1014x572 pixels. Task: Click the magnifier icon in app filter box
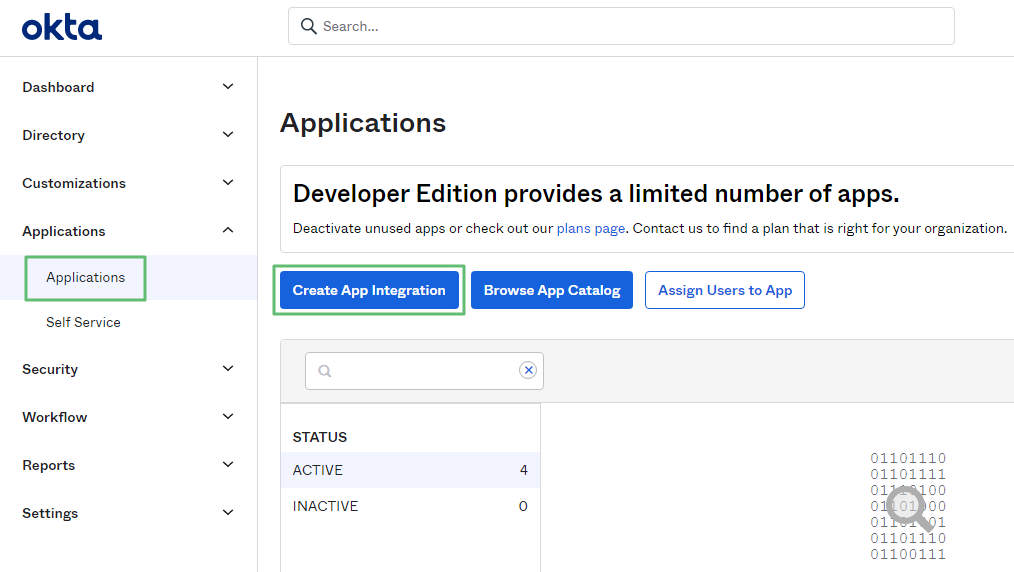click(x=325, y=370)
